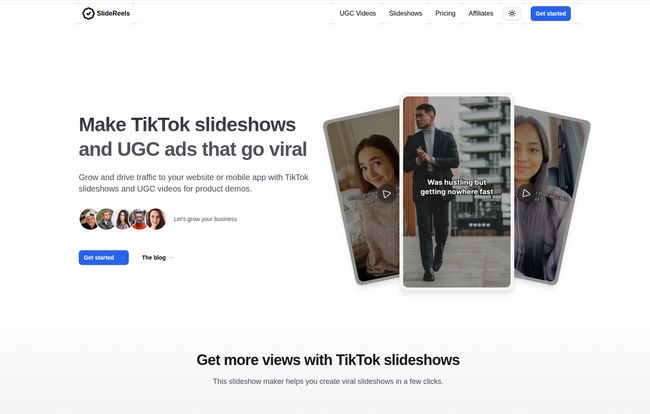The width and height of the screenshot is (650, 414).
Task: Play the right video card
Action: 526,193
